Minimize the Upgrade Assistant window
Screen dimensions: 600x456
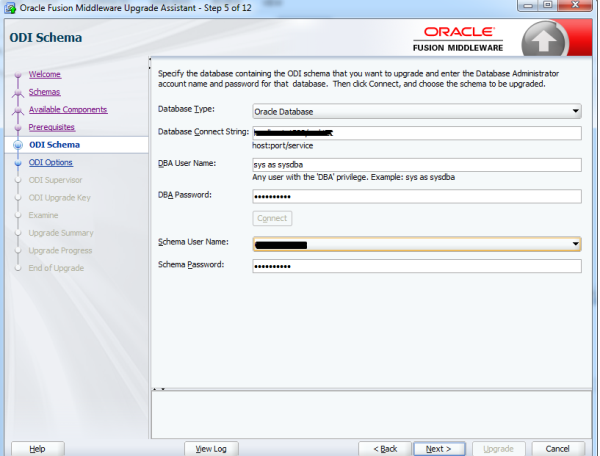tap(528, 5)
